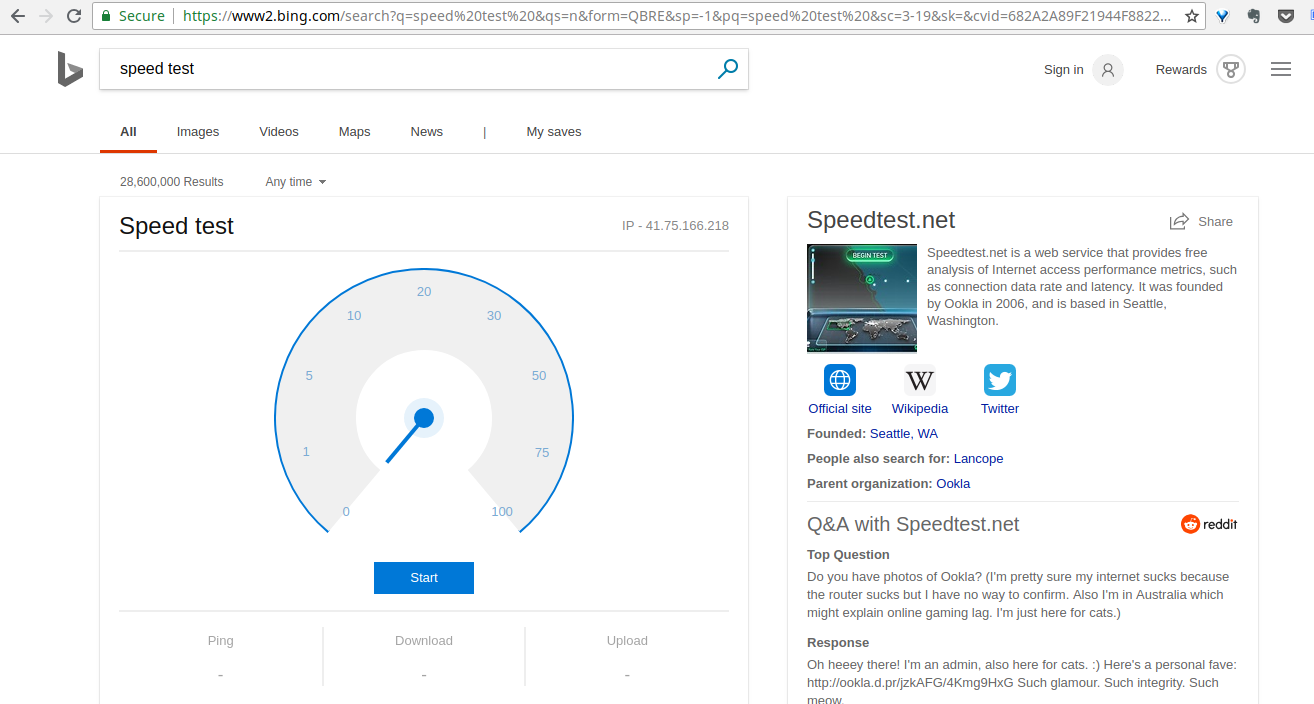The width and height of the screenshot is (1314, 704).
Task: Open the blue Y browser extension
Action: coord(1222,16)
